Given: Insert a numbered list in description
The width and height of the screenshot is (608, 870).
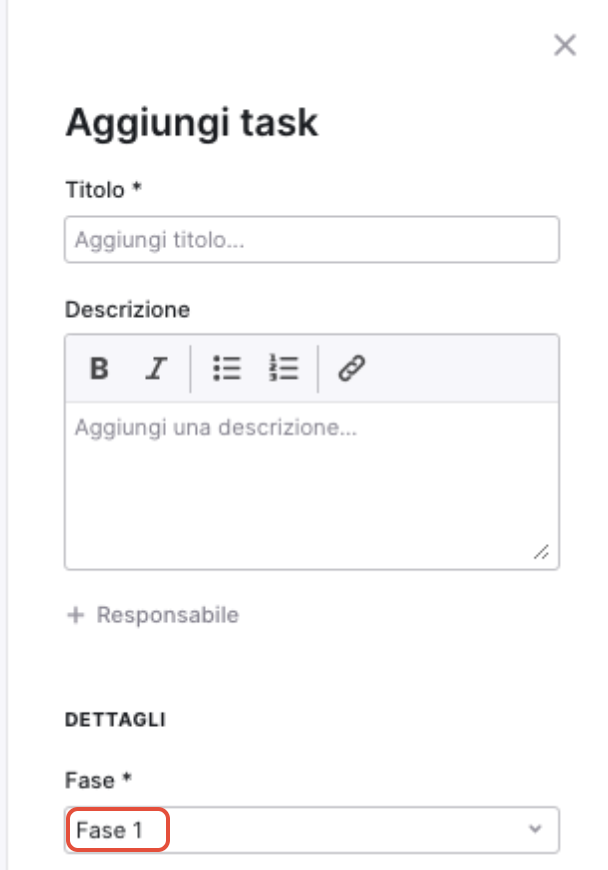Looking at the screenshot, I should (x=283, y=368).
